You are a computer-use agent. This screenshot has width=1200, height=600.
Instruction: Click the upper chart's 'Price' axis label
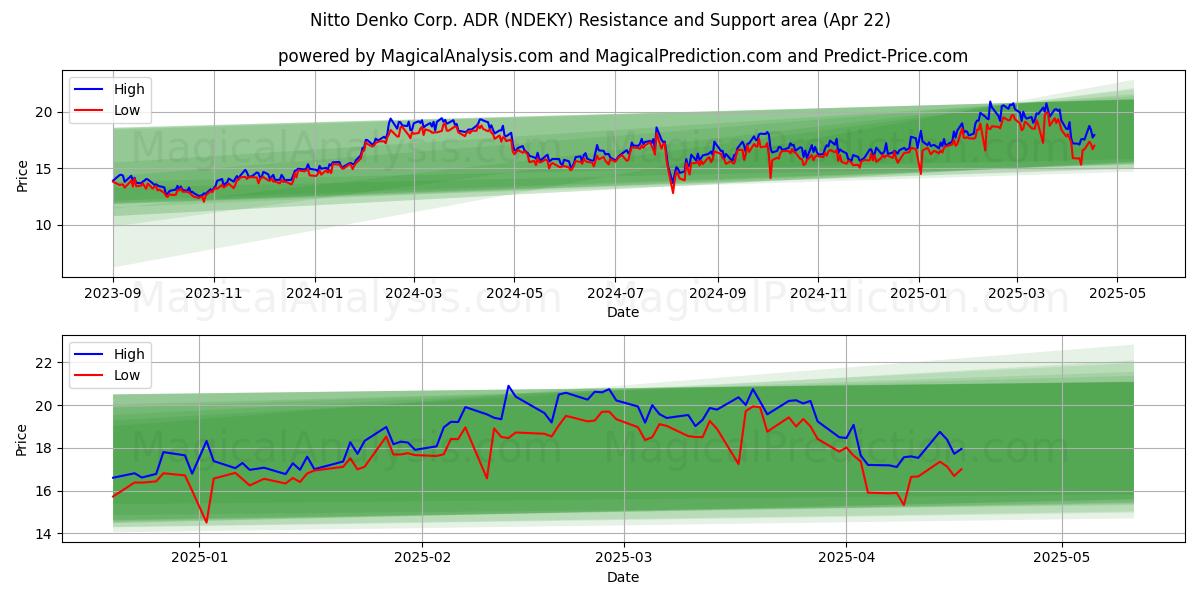coord(23,173)
